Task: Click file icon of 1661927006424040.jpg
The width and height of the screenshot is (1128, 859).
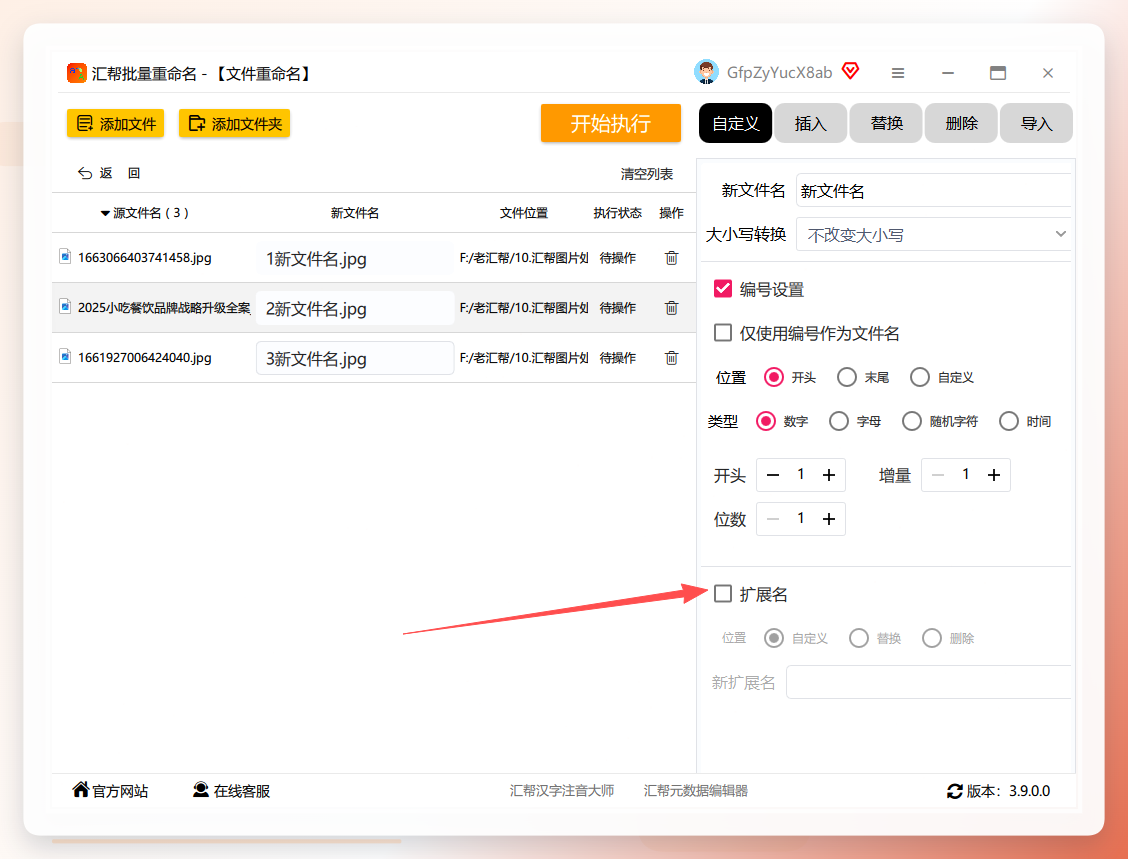Action: pyautogui.click(x=65, y=356)
